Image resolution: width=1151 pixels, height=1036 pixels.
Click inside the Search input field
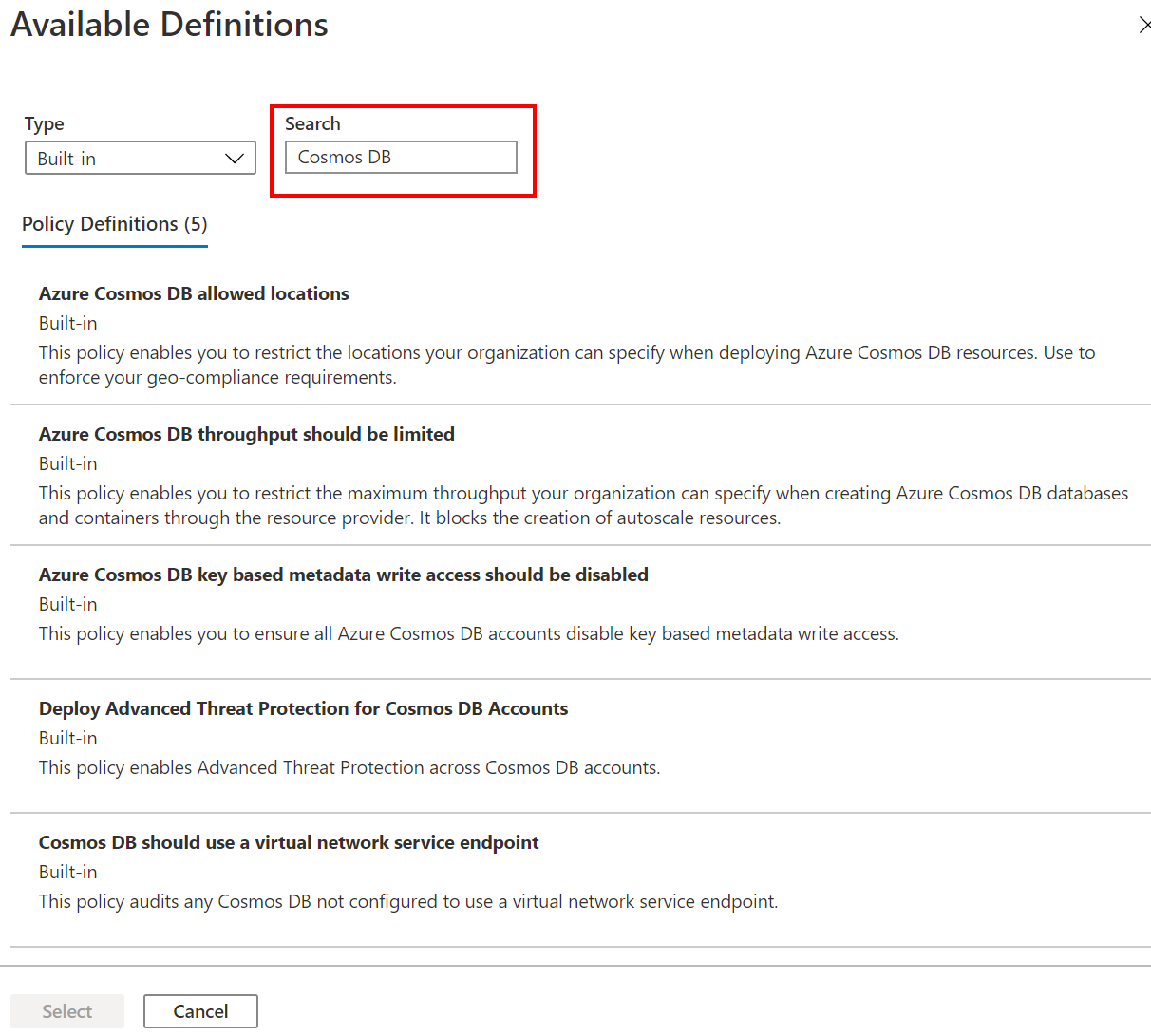[x=400, y=157]
